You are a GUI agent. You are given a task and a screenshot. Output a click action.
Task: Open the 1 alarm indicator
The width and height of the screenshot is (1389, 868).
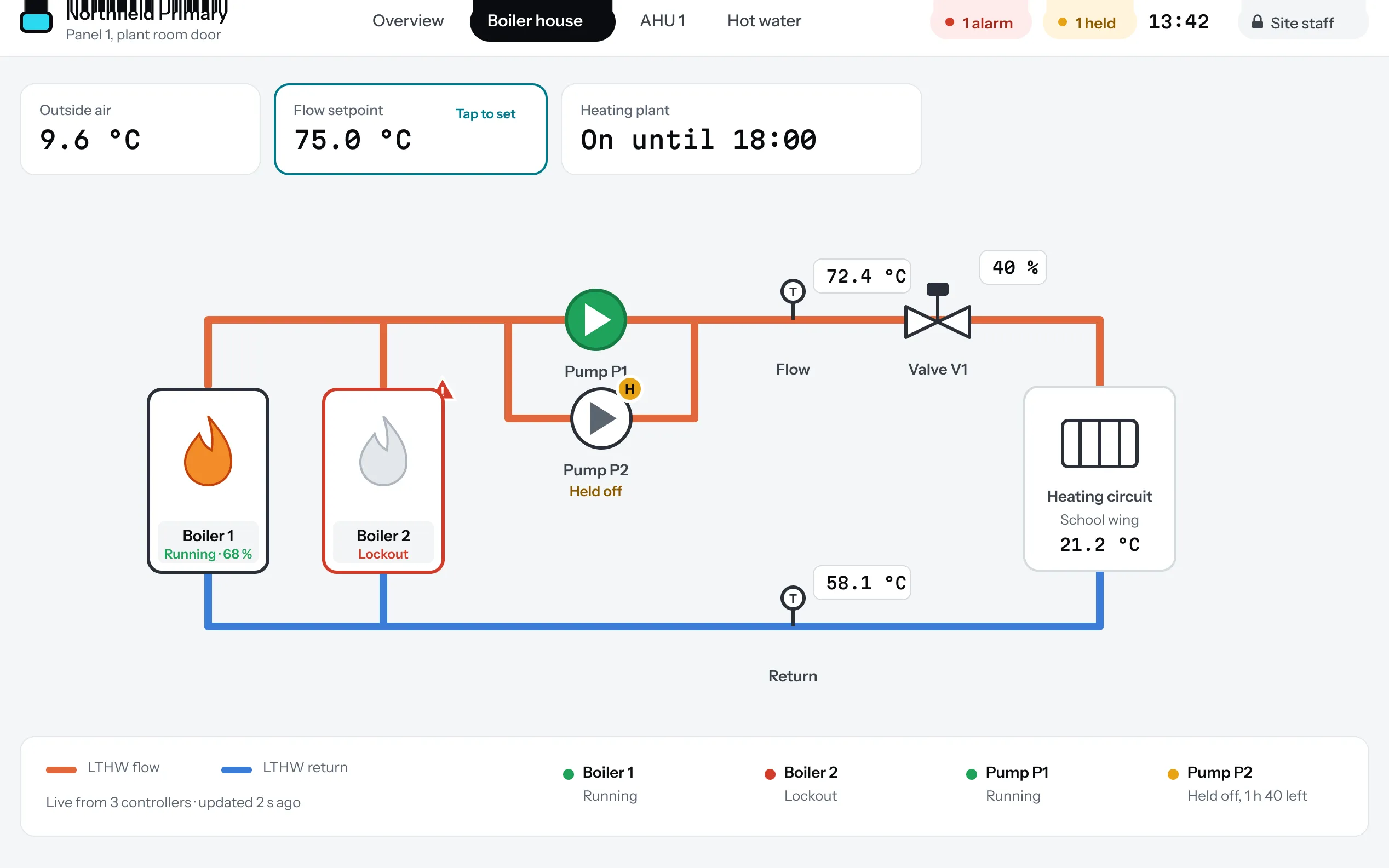coord(980,22)
